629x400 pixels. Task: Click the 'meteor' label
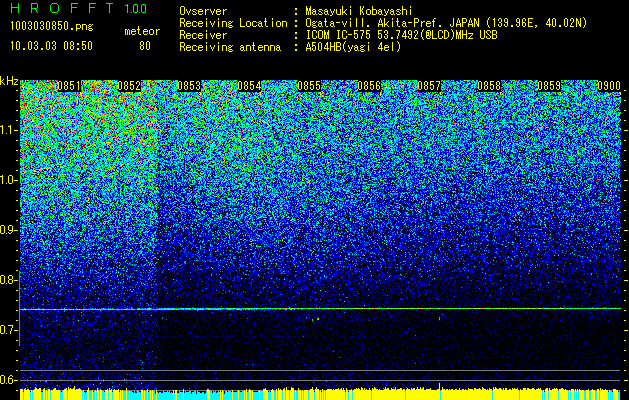pos(142,31)
